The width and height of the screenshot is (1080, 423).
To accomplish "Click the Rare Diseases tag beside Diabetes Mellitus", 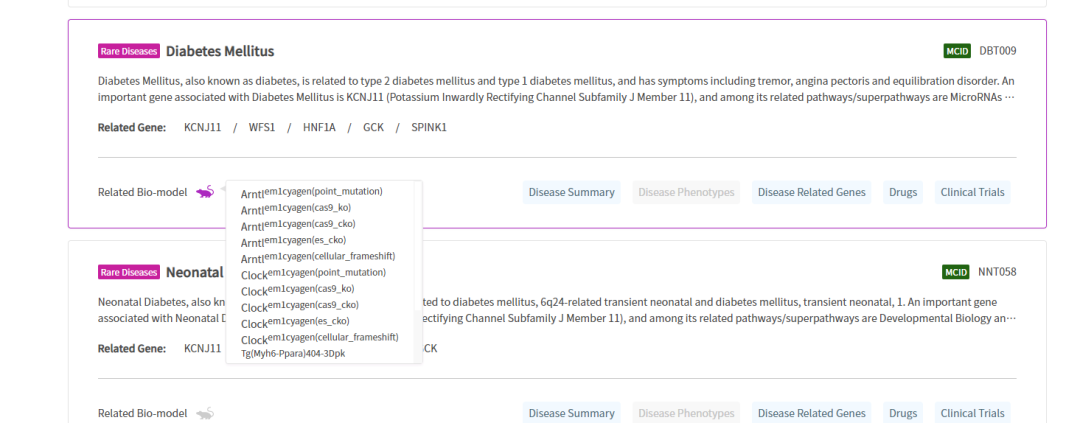I will coord(128,51).
